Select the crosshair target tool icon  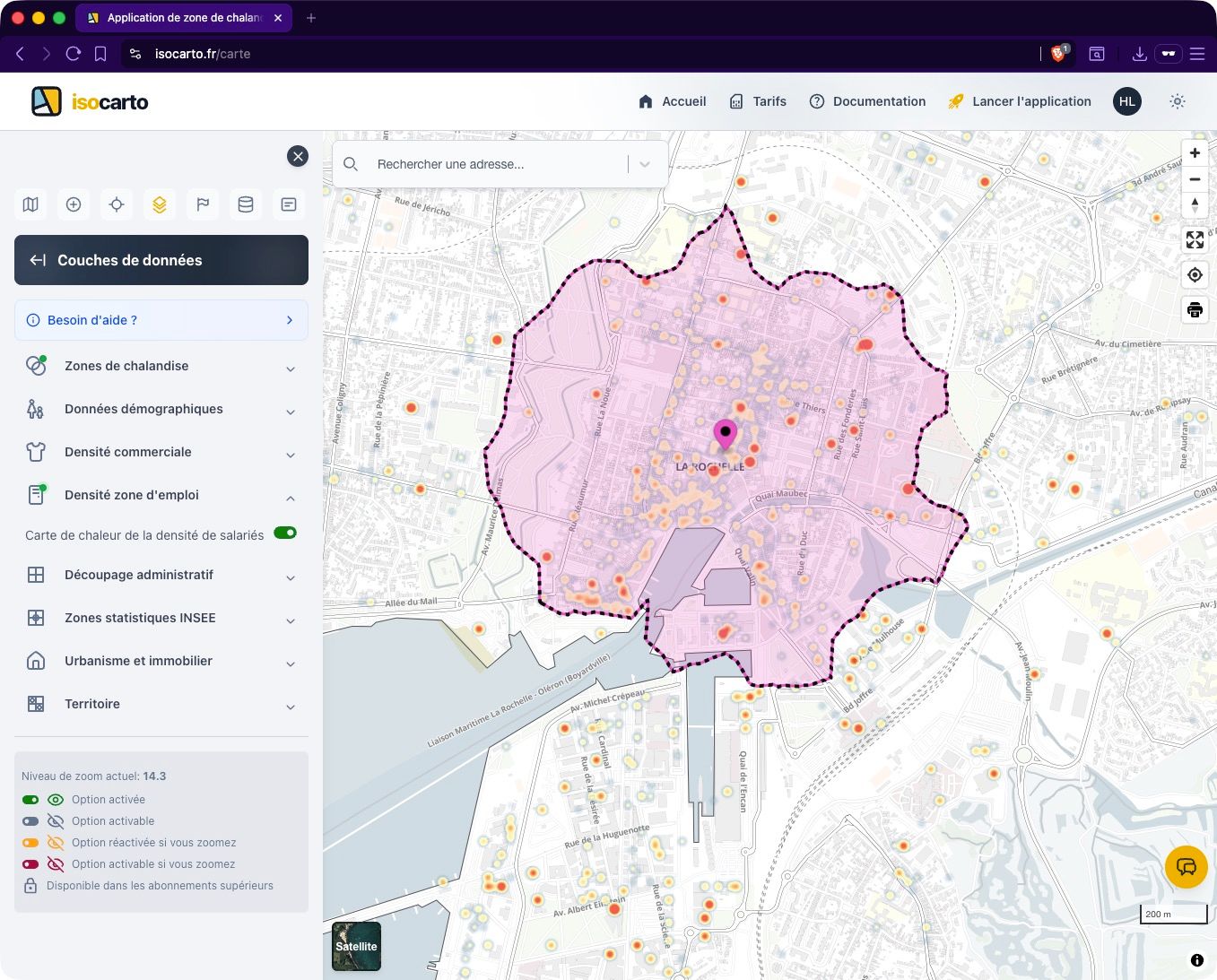[117, 204]
